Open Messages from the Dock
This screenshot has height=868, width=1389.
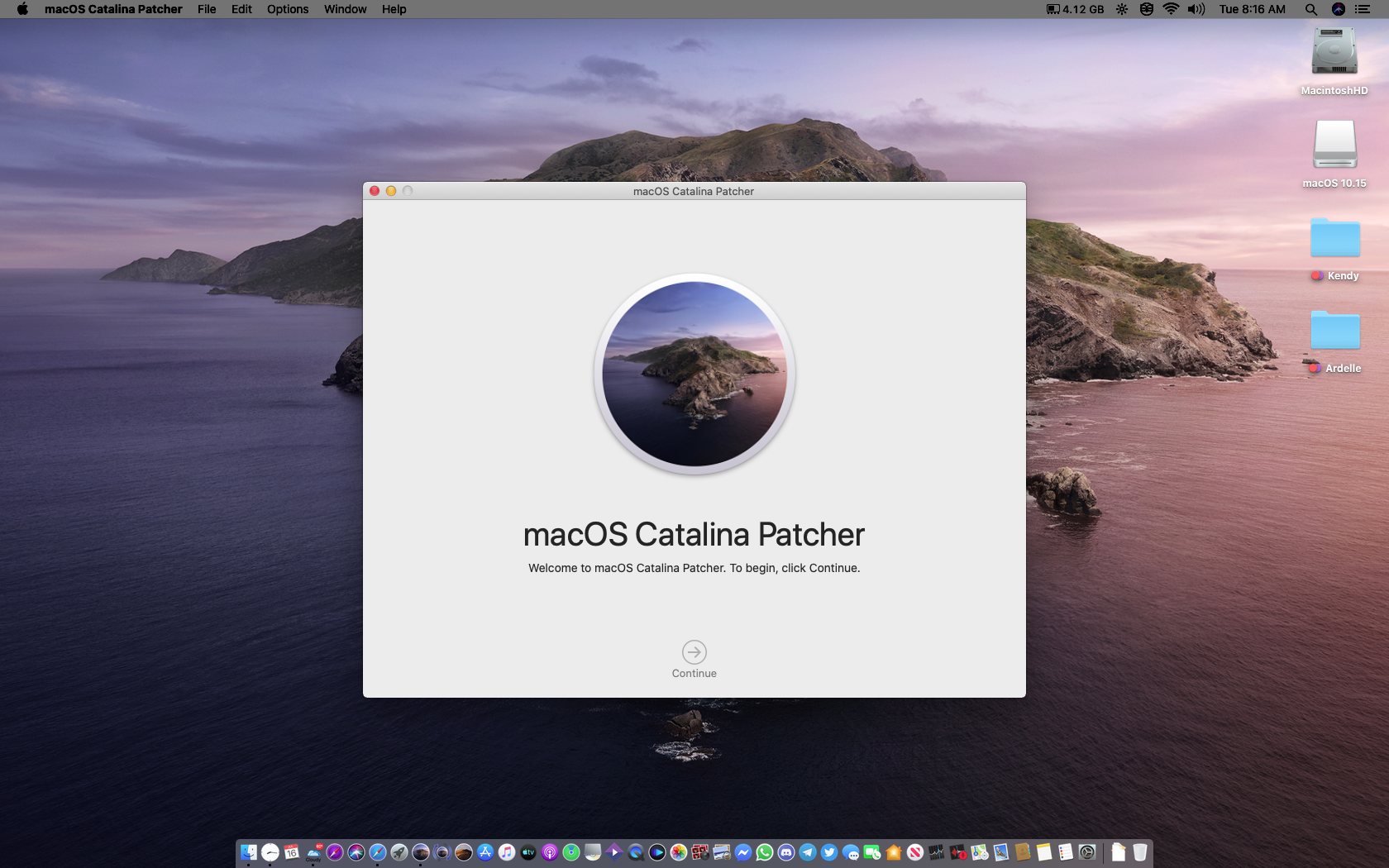(851, 852)
